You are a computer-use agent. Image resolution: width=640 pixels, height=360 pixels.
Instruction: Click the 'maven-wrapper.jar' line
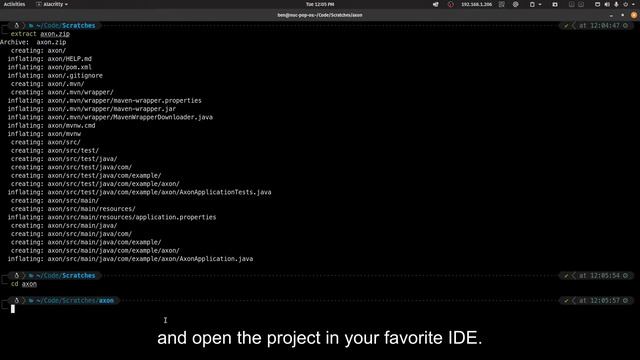click(x=91, y=109)
